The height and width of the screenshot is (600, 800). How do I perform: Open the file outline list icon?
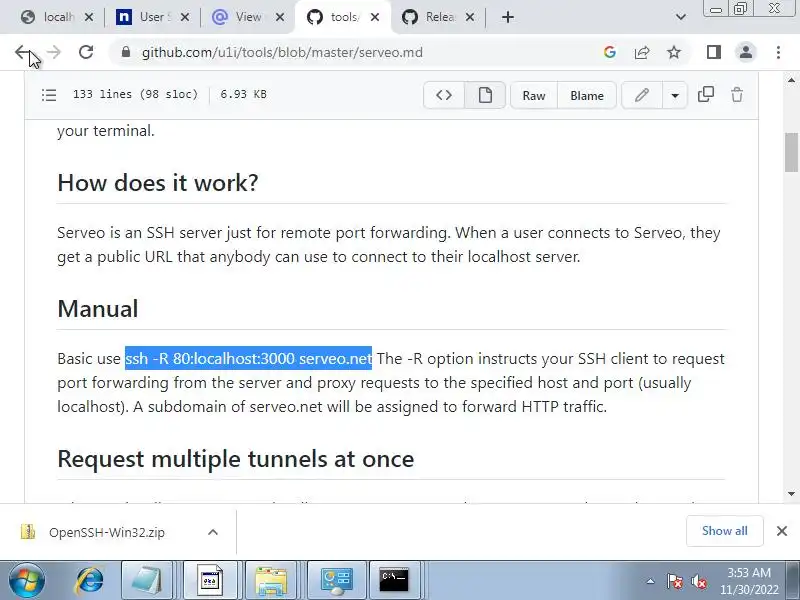(49, 95)
